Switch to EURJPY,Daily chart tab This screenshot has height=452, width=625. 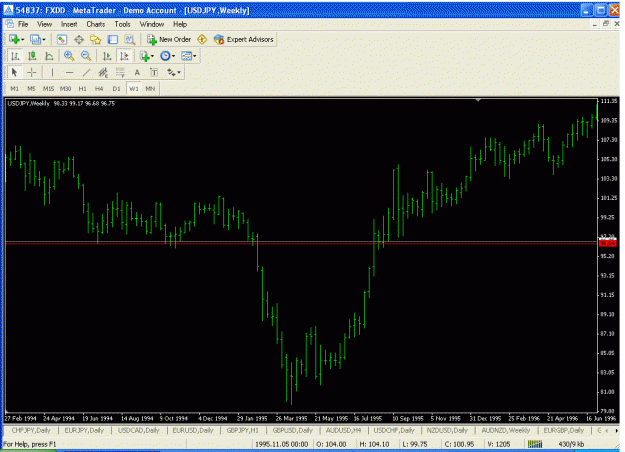click(x=84, y=430)
